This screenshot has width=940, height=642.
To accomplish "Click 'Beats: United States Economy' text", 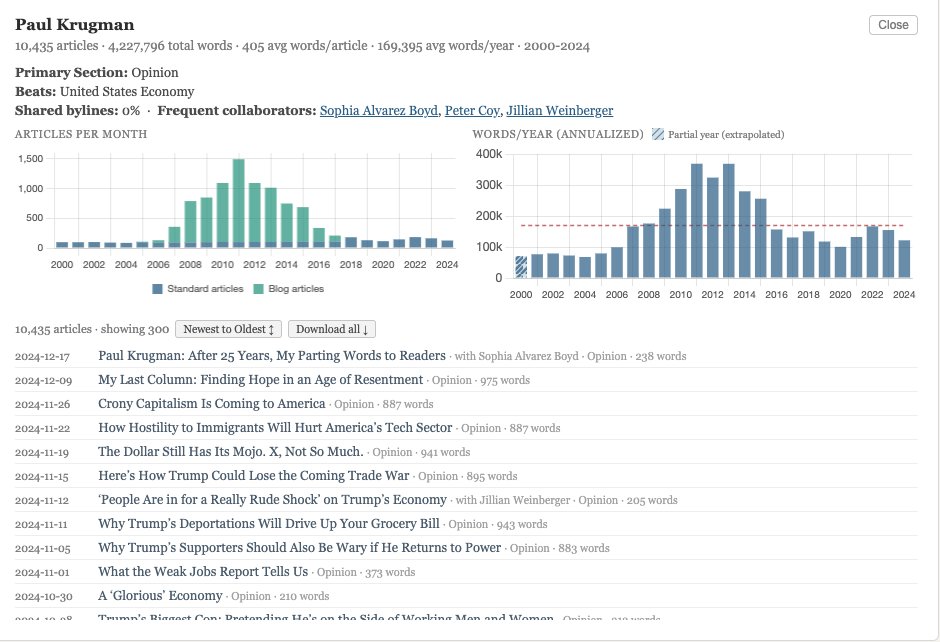I will coord(104,92).
